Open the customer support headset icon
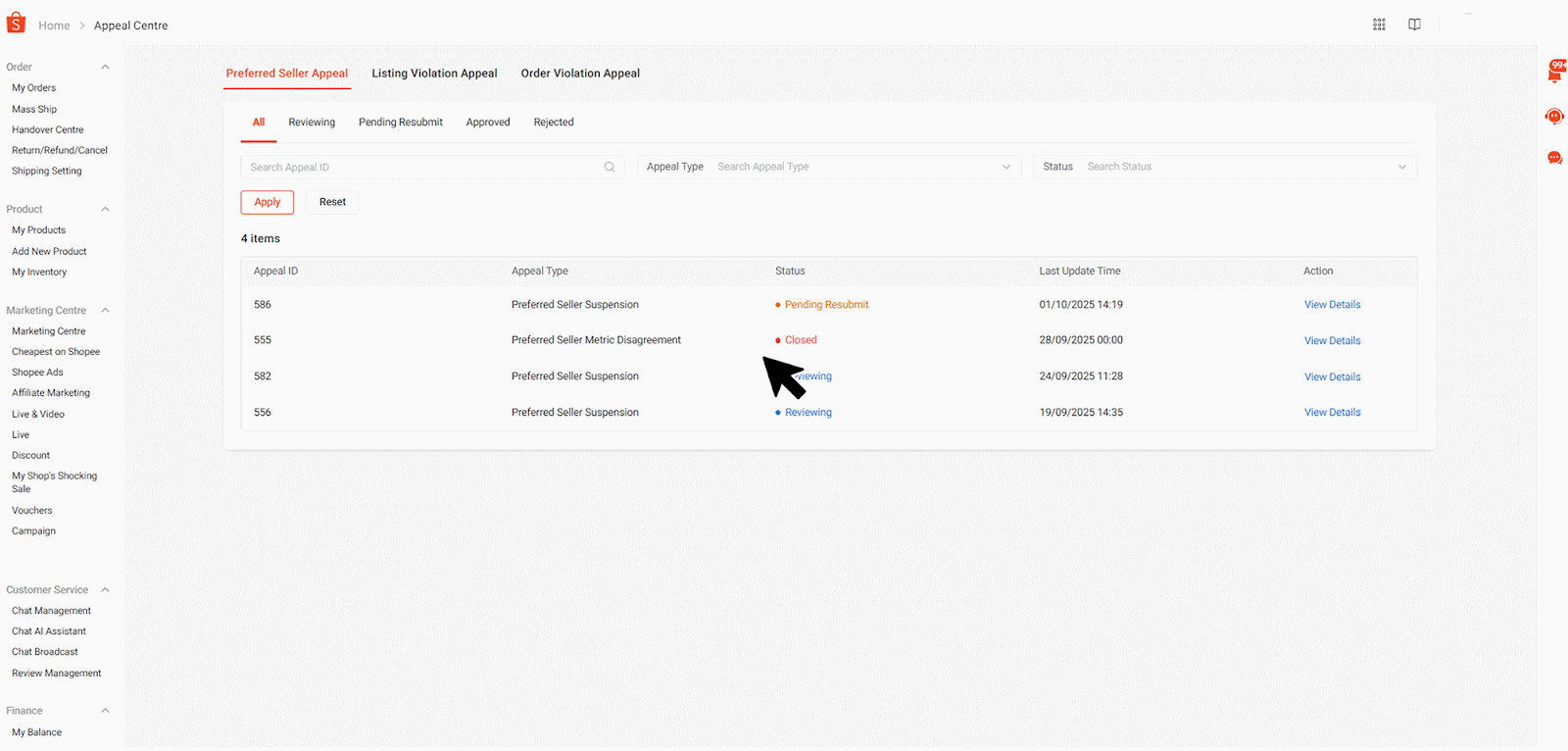The image size is (1568, 751). point(1554,117)
